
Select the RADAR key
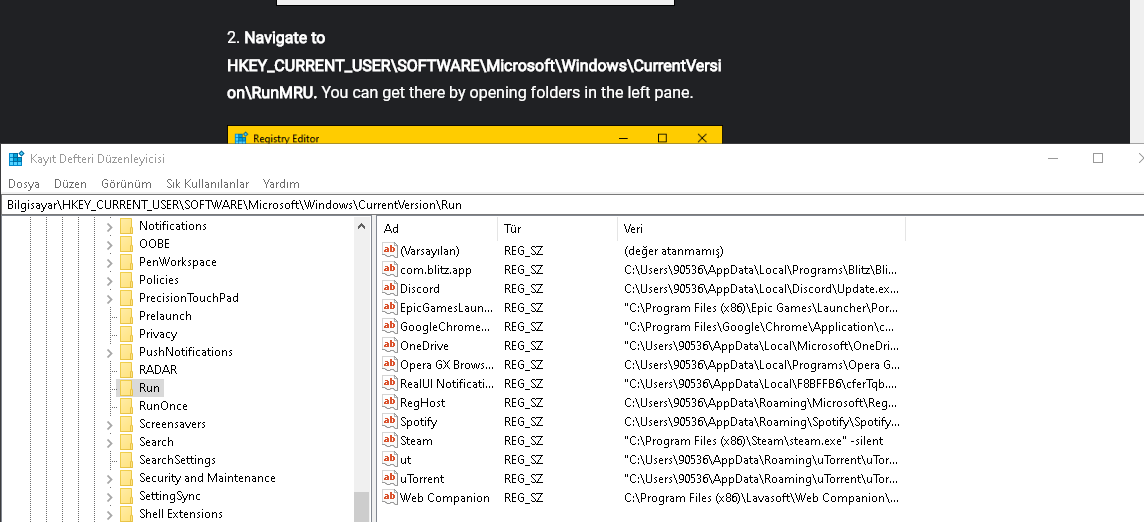coord(158,369)
